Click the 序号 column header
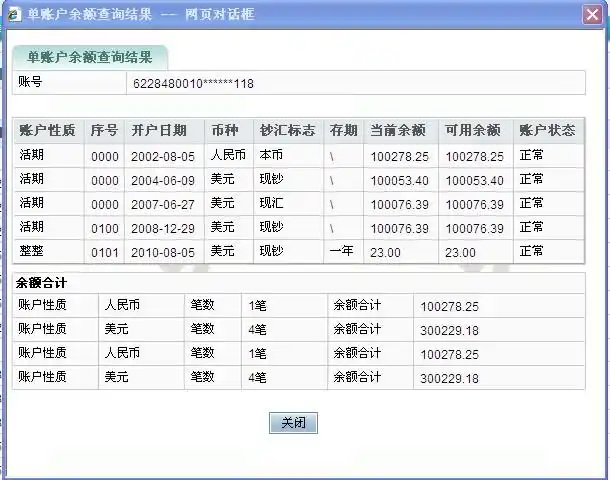610x480 pixels. click(x=104, y=130)
